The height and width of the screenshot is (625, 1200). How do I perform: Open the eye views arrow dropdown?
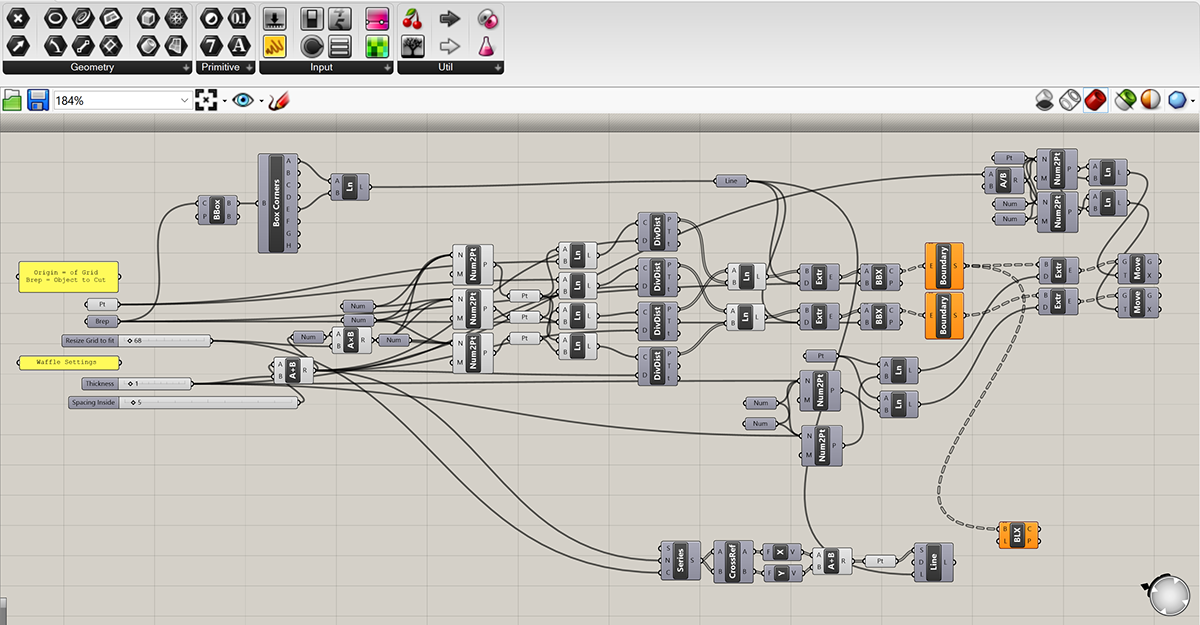[262, 101]
